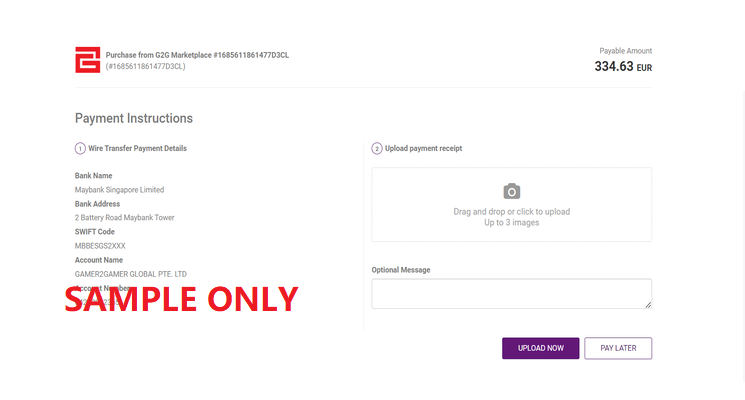Click the red G2G logo icon
The width and height of the screenshot is (745, 400).
(87, 60)
